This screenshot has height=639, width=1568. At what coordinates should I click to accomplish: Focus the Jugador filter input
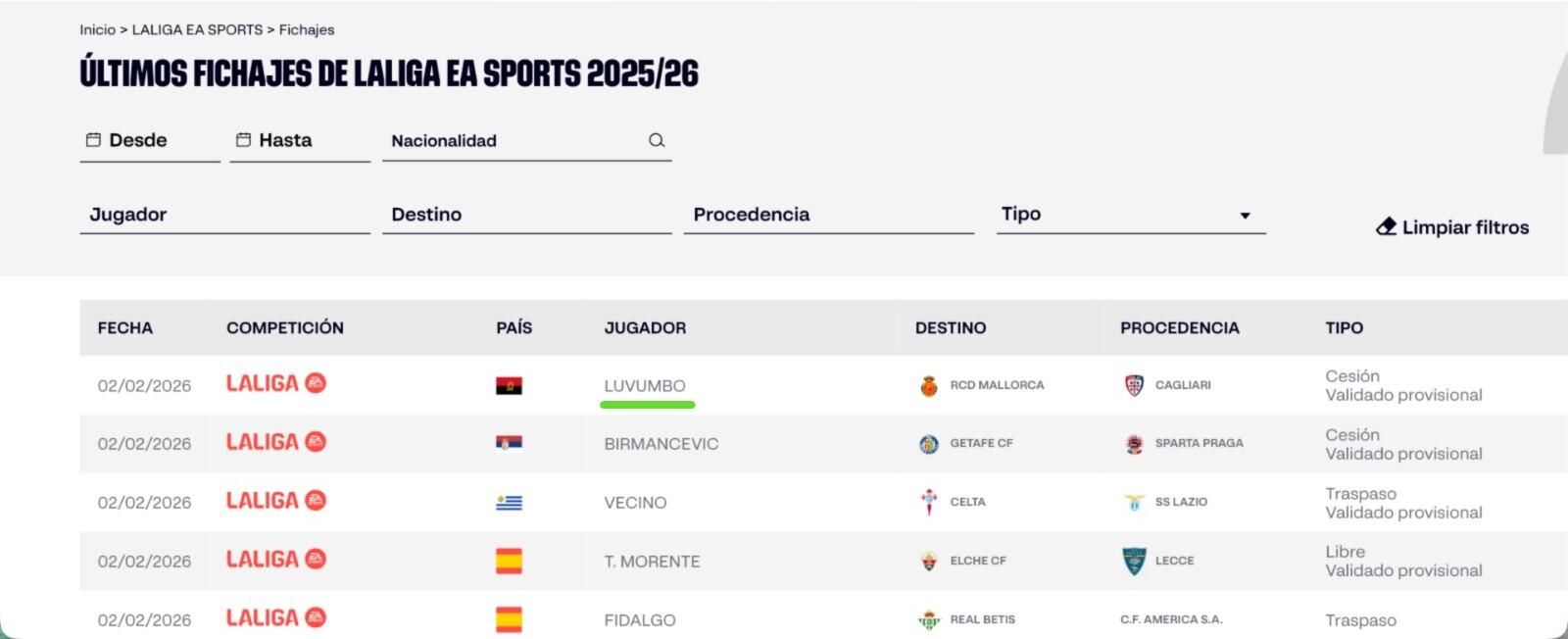click(x=224, y=215)
